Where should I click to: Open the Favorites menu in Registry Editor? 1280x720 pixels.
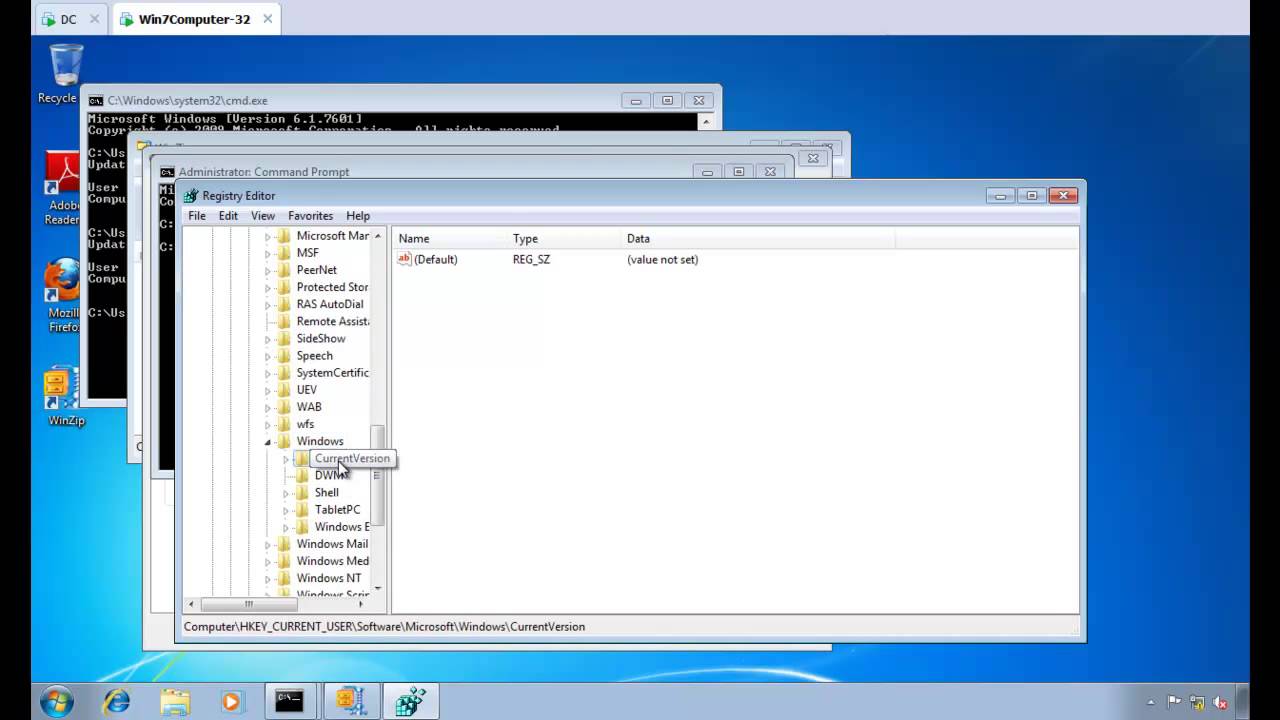click(310, 216)
